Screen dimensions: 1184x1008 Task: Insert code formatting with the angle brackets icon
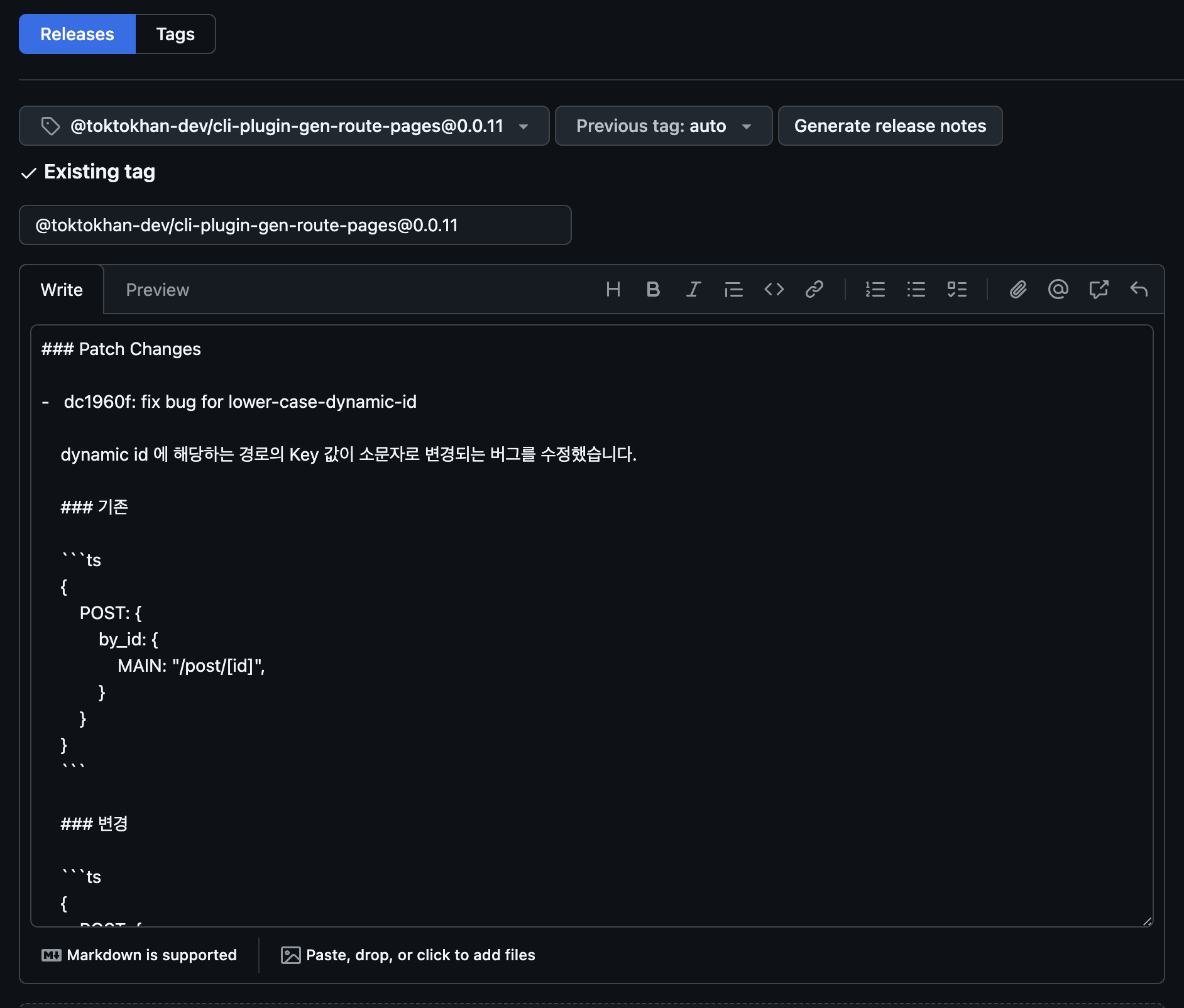(x=774, y=289)
